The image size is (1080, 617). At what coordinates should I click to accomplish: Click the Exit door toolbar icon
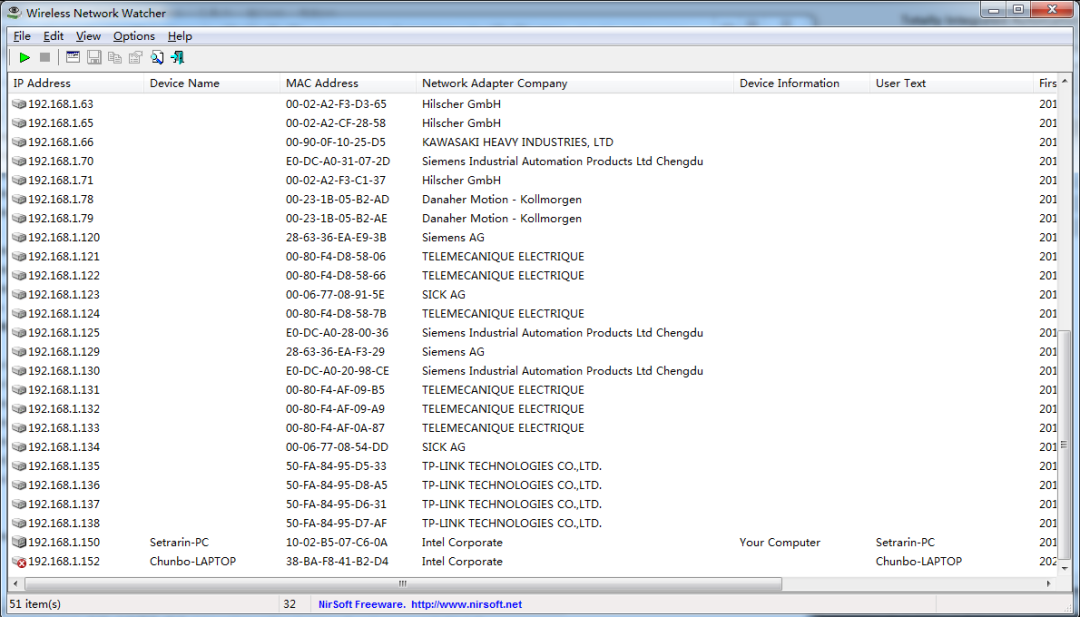[x=178, y=58]
